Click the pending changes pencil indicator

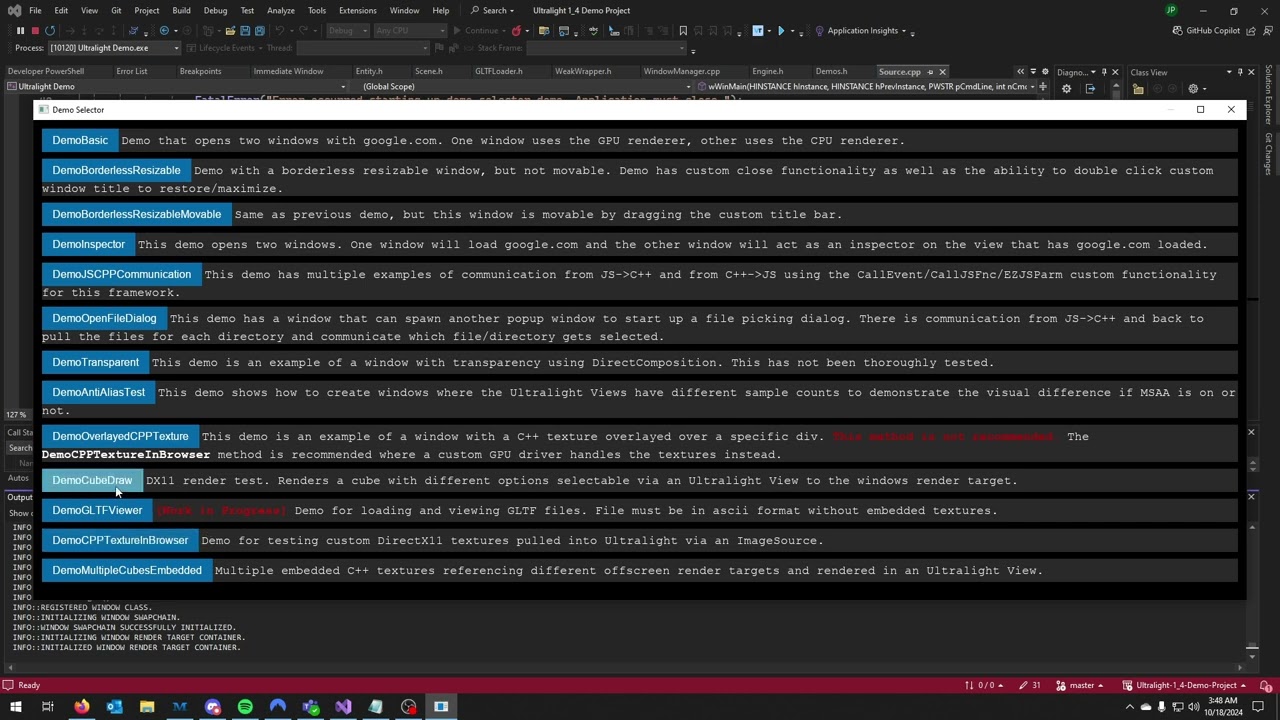point(1029,685)
